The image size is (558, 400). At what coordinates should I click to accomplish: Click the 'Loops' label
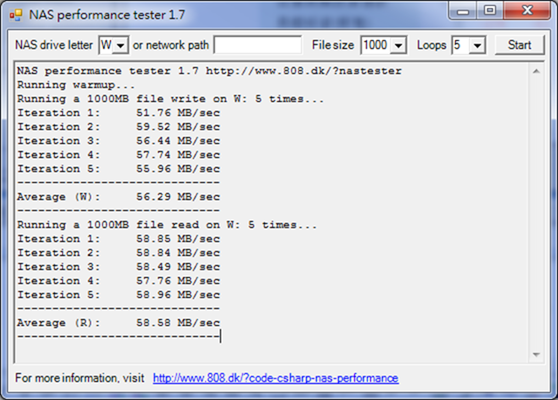coord(431,45)
